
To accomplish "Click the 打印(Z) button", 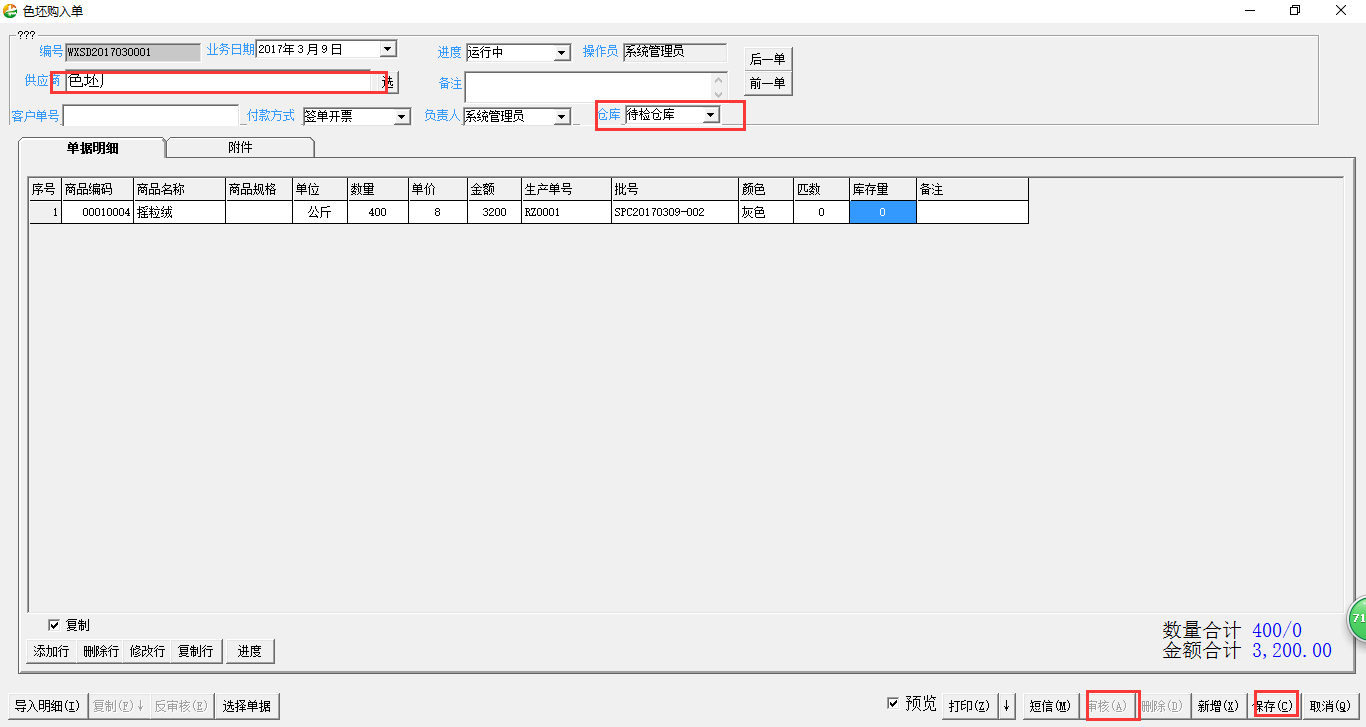I will tap(969, 706).
